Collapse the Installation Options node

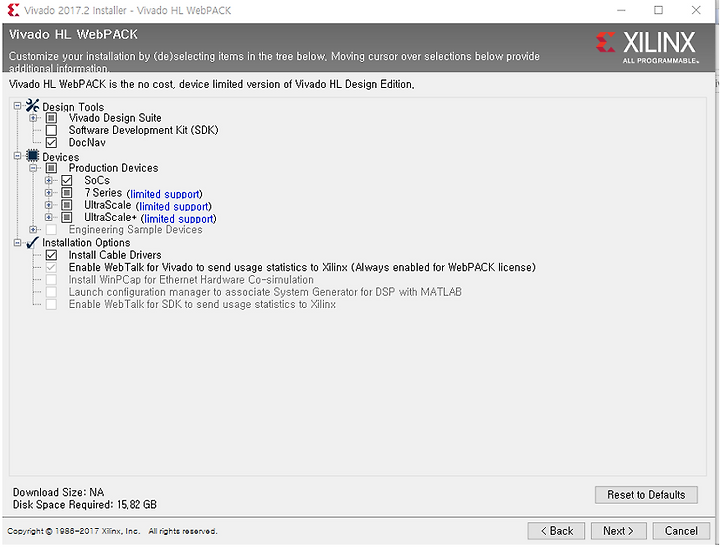tap(17, 242)
